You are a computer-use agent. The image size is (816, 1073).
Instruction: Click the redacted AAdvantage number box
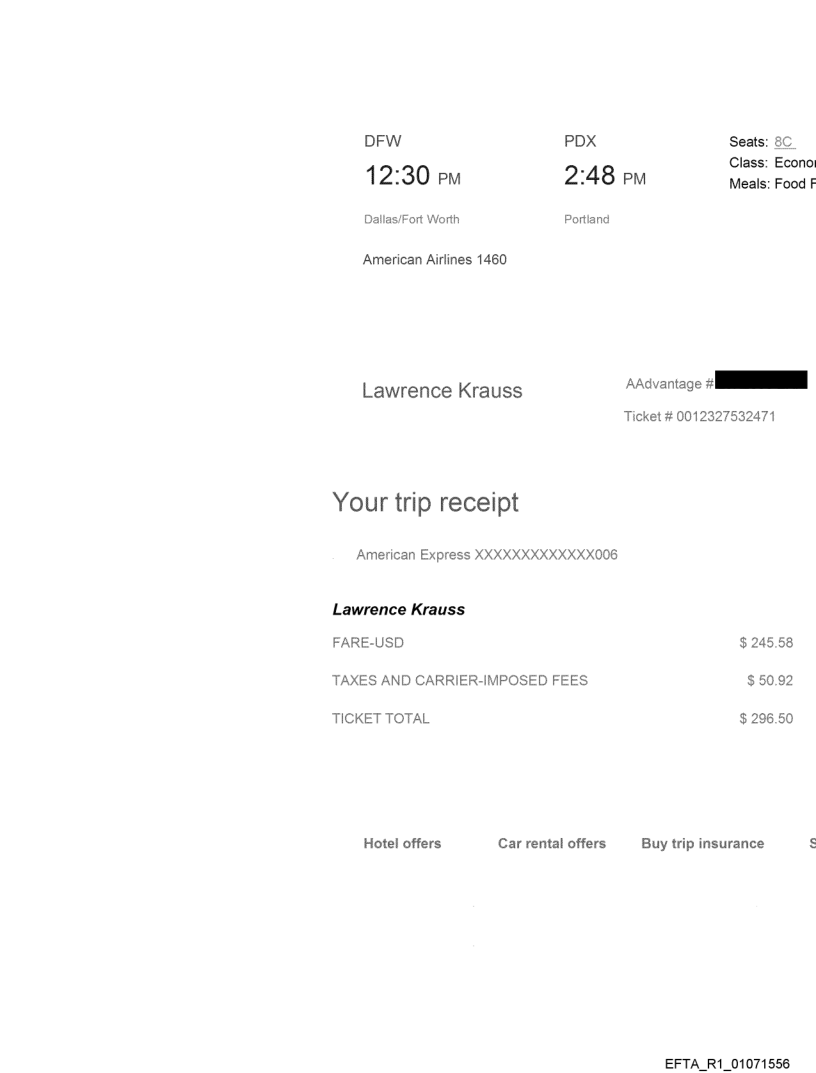pyautogui.click(x=761, y=380)
